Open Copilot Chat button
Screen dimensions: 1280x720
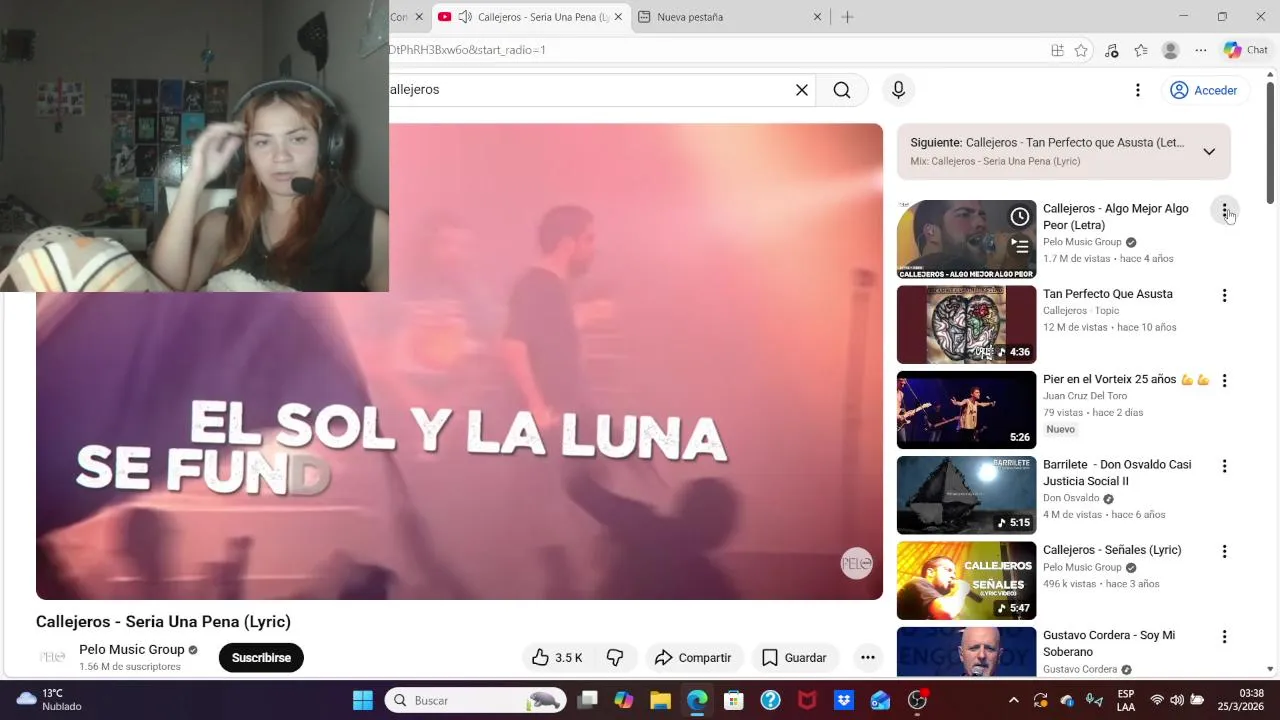tap(1246, 50)
